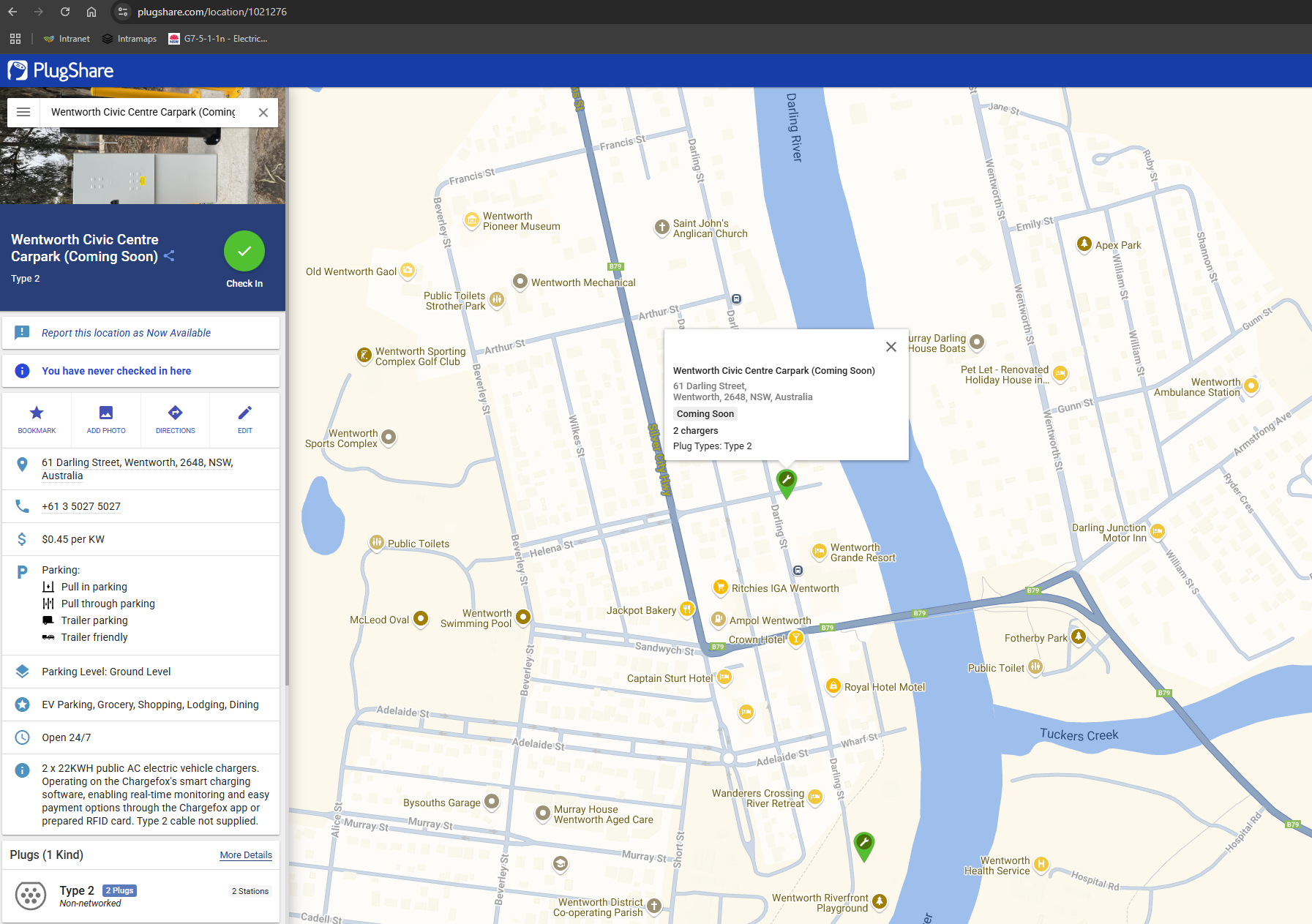Click the Add Photo icon
This screenshot has width=1312, height=924.
click(106, 419)
